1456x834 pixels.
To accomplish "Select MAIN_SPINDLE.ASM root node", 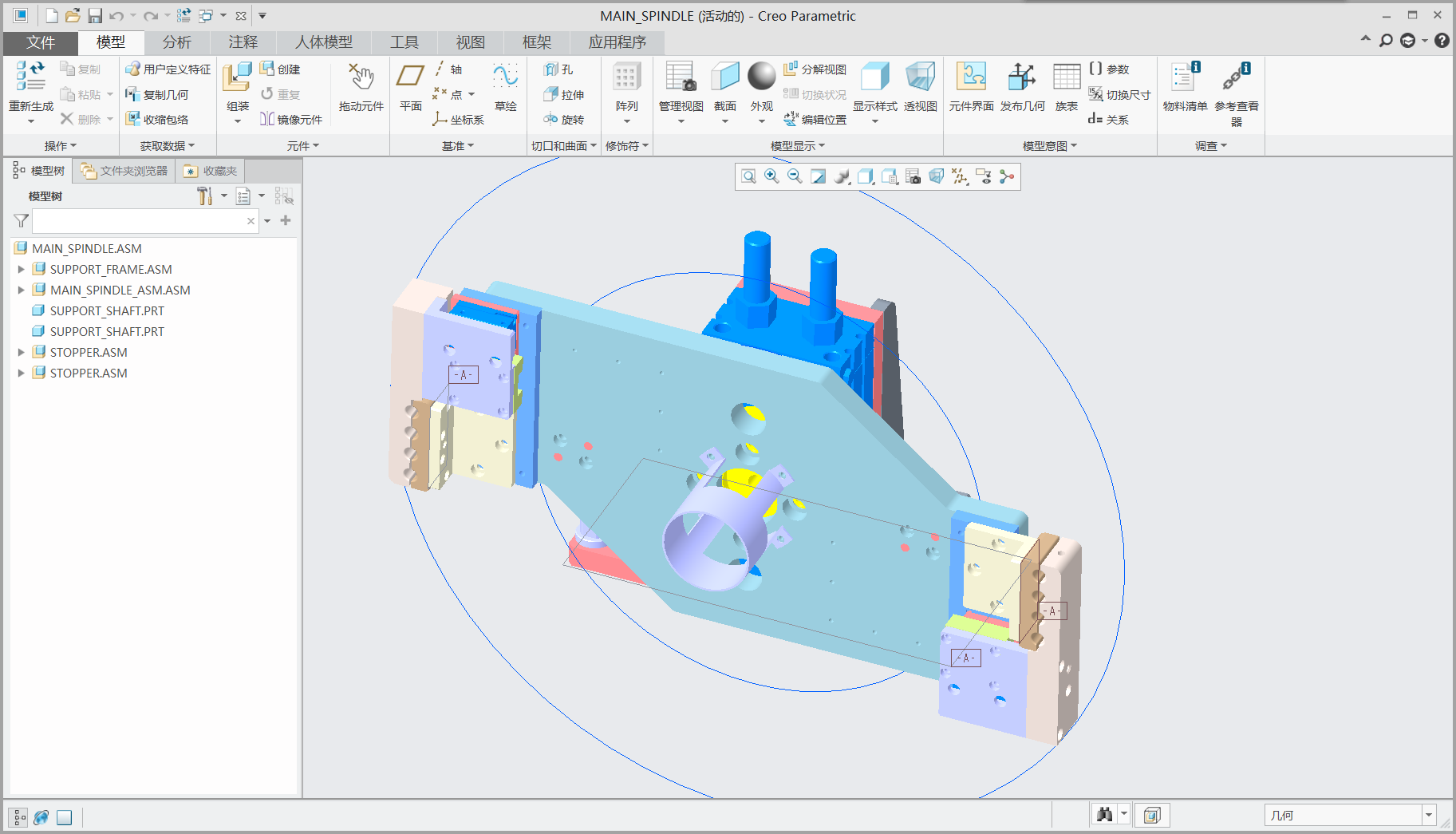I will tap(78, 249).
